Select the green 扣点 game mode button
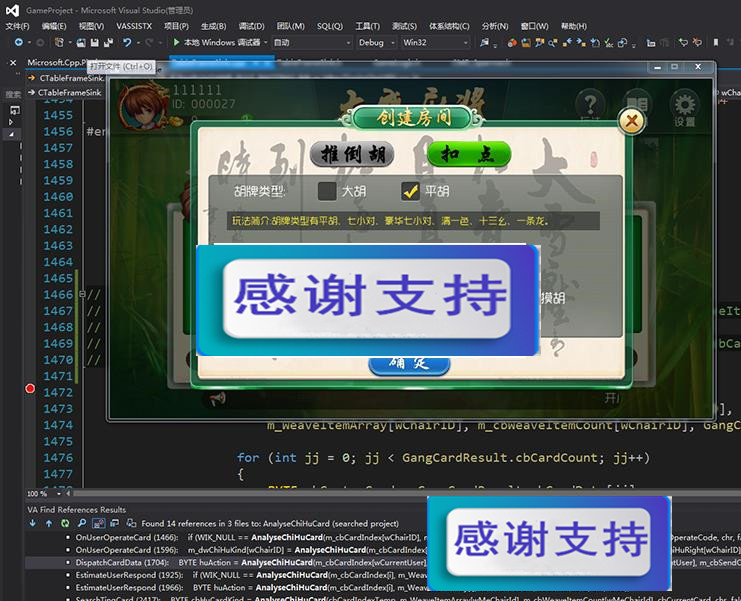 (x=469, y=154)
